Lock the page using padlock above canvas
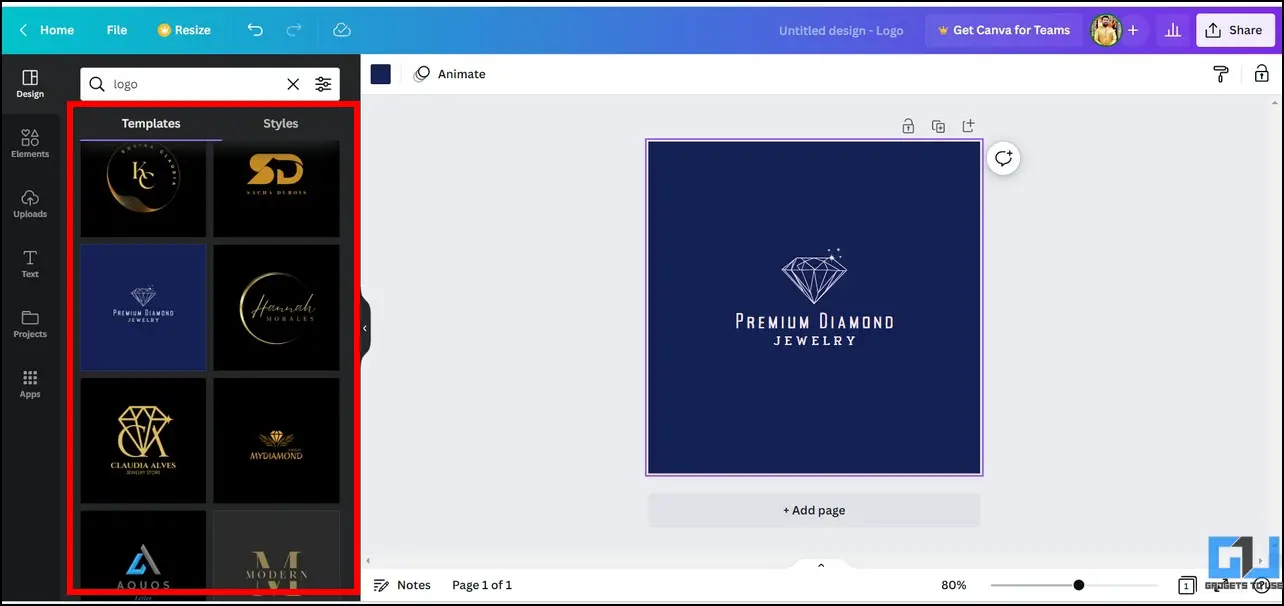 coord(908,126)
